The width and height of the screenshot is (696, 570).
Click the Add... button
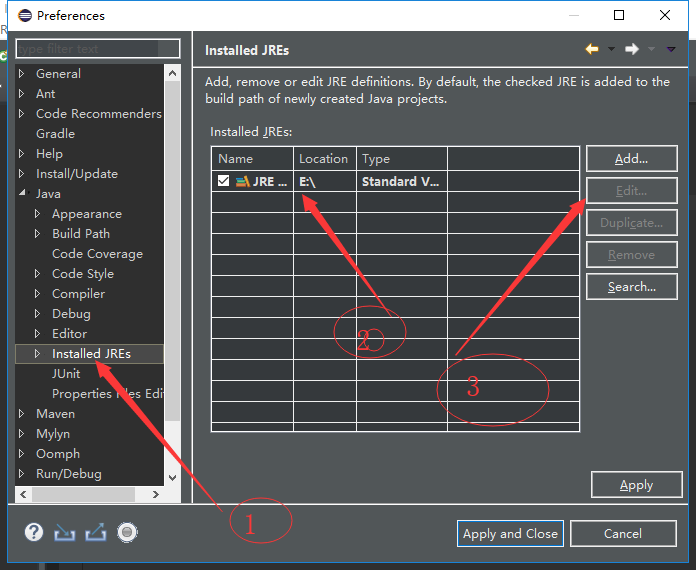click(x=632, y=158)
